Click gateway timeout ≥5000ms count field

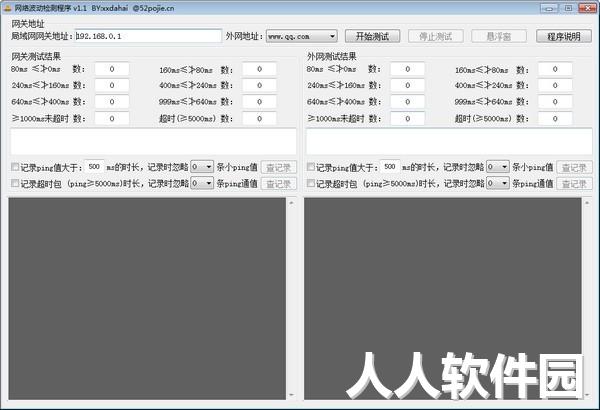click(259, 118)
